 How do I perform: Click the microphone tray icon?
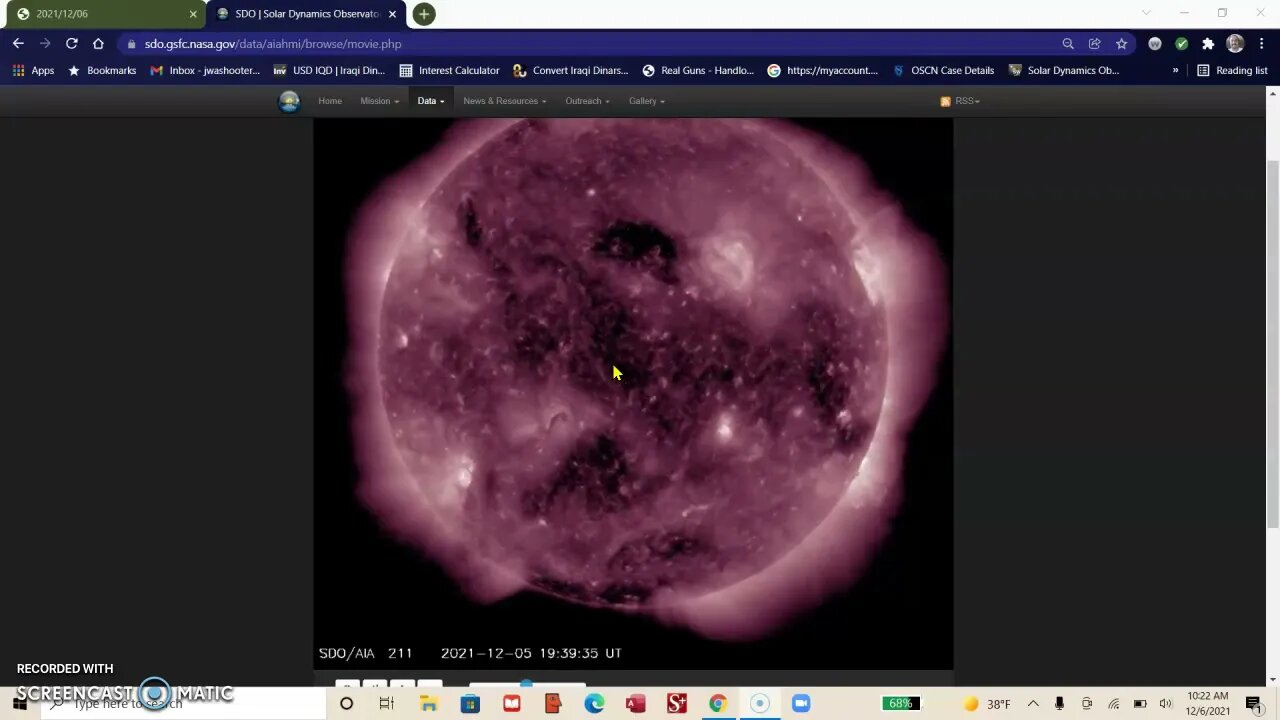1059,704
